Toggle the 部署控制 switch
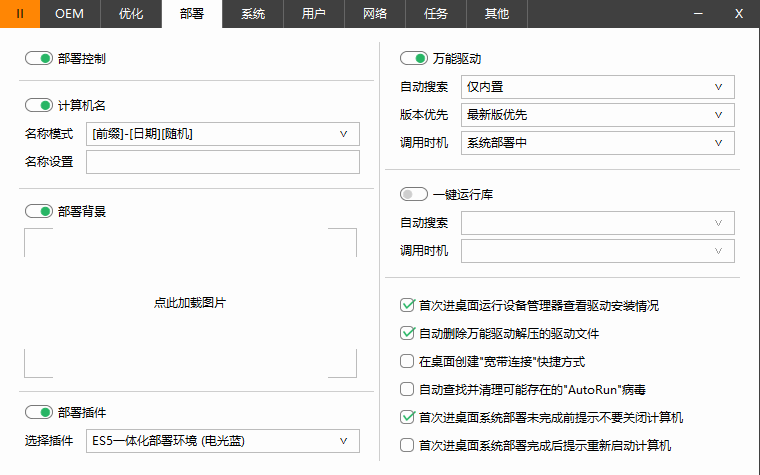Image resolution: width=760 pixels, height=475 pixels. click(39, 59)
